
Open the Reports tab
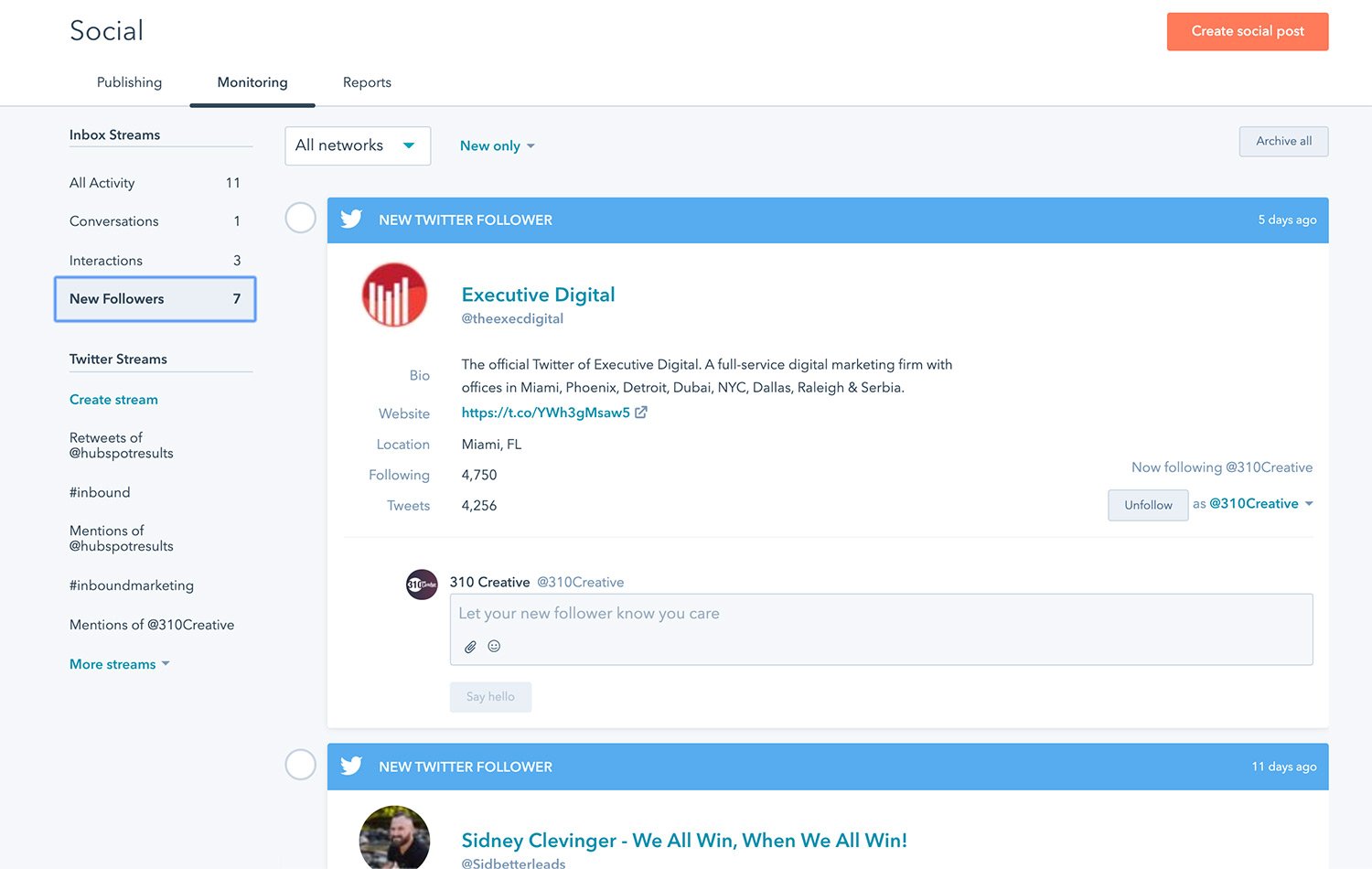(367, 82)
